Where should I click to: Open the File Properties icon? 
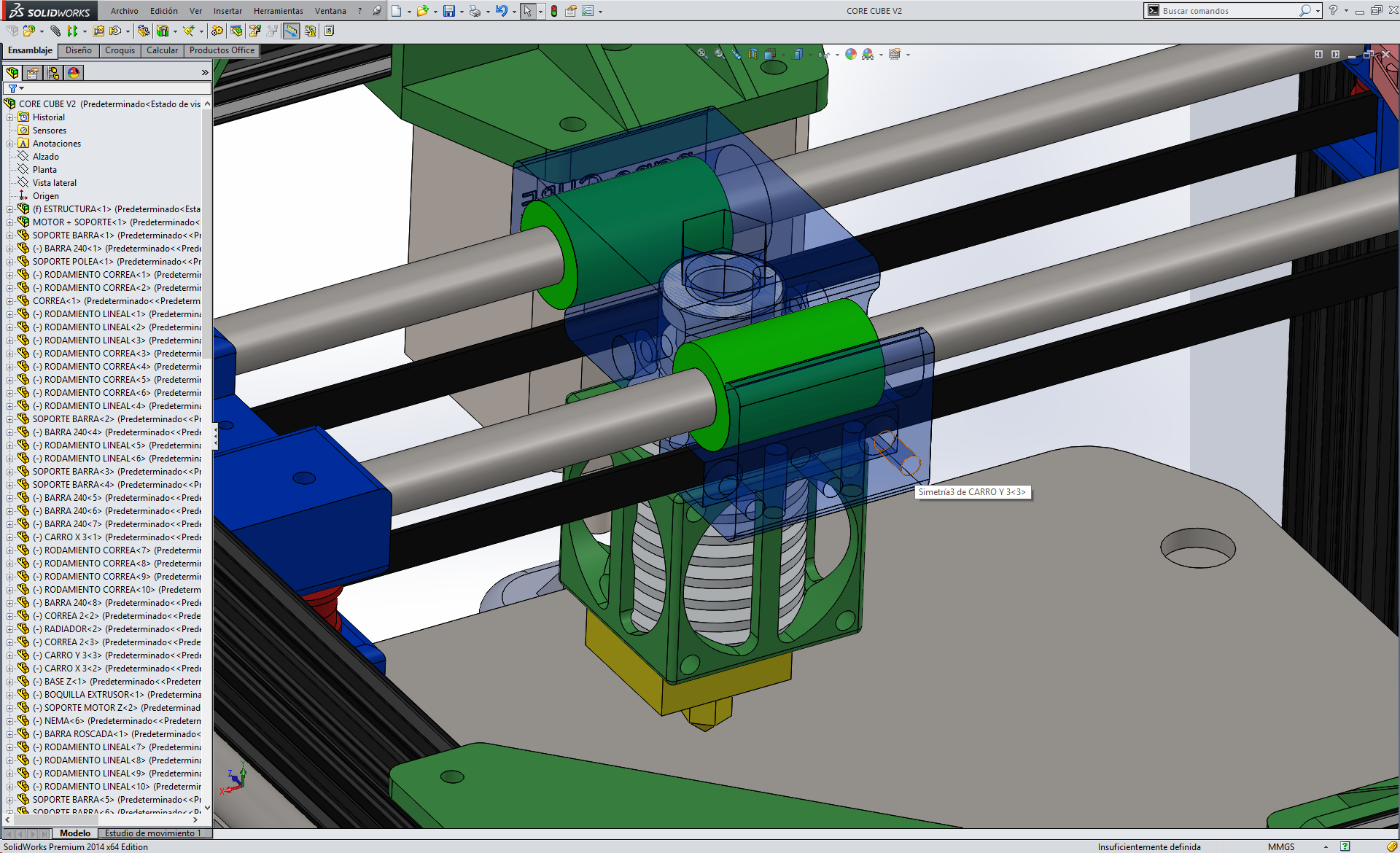[x=571, y=11]
